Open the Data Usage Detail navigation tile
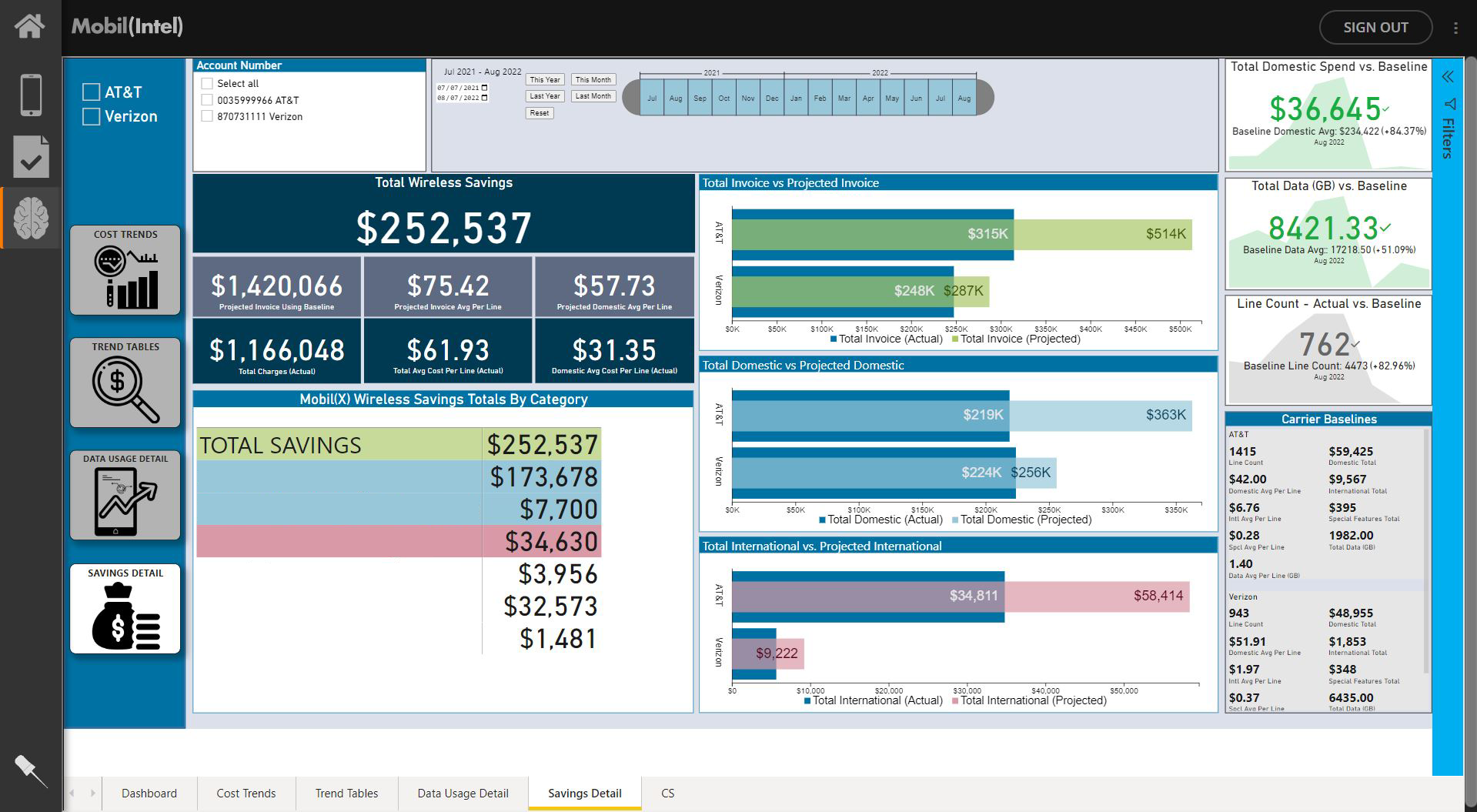This screenshot has height=812, width=1477. point(125,495)
